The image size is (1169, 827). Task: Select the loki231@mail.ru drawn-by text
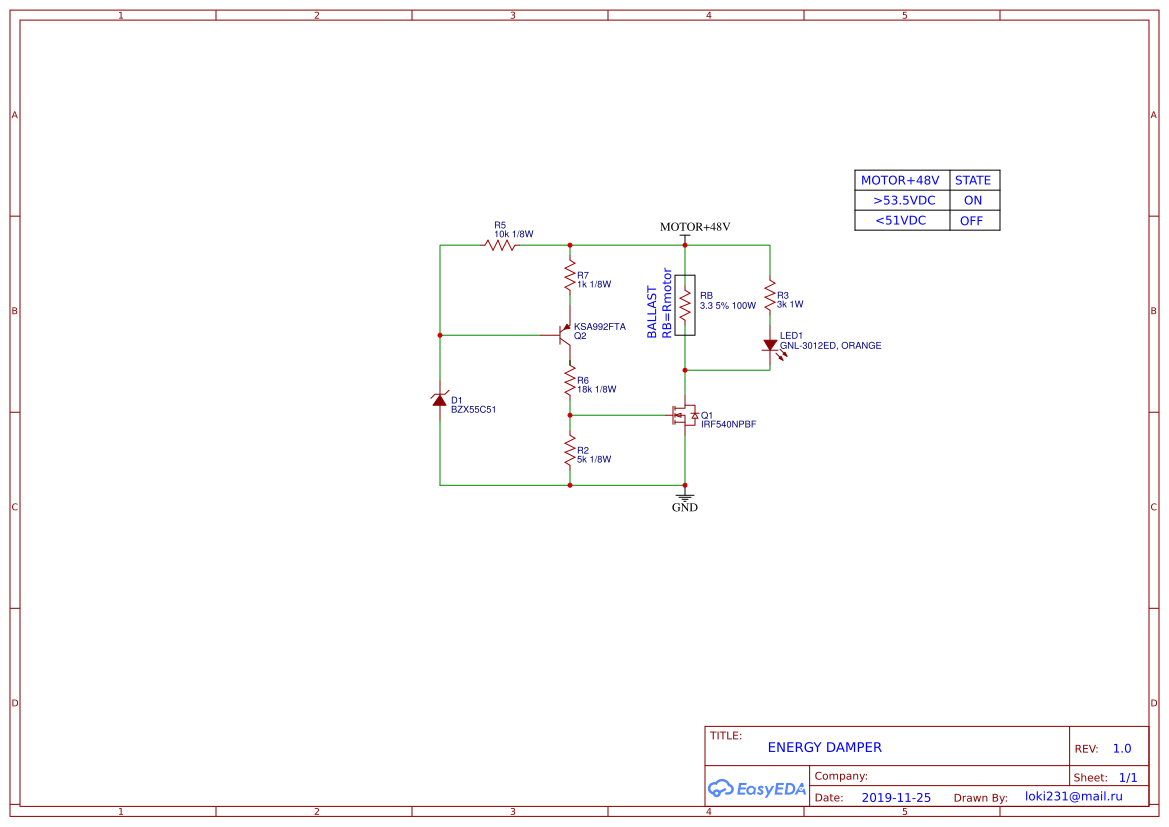[1074, 797]
